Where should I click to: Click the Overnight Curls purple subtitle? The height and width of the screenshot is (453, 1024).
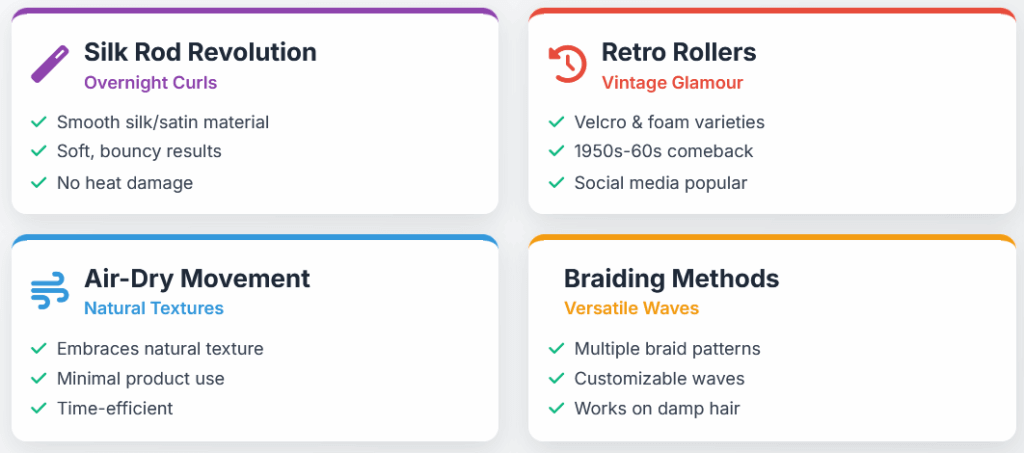pos(151,83)
